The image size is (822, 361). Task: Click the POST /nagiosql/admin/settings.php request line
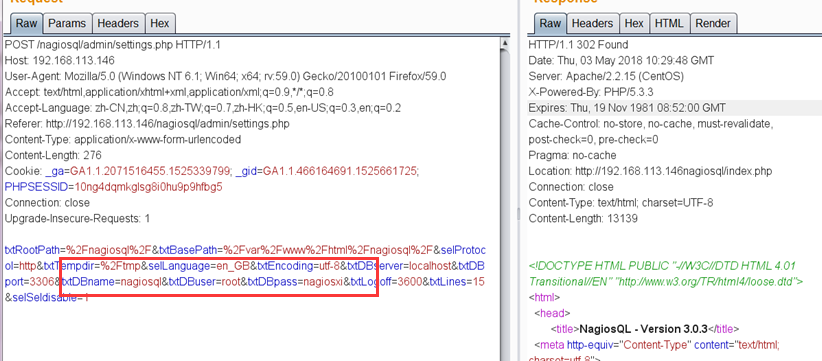tap(113, 45)
